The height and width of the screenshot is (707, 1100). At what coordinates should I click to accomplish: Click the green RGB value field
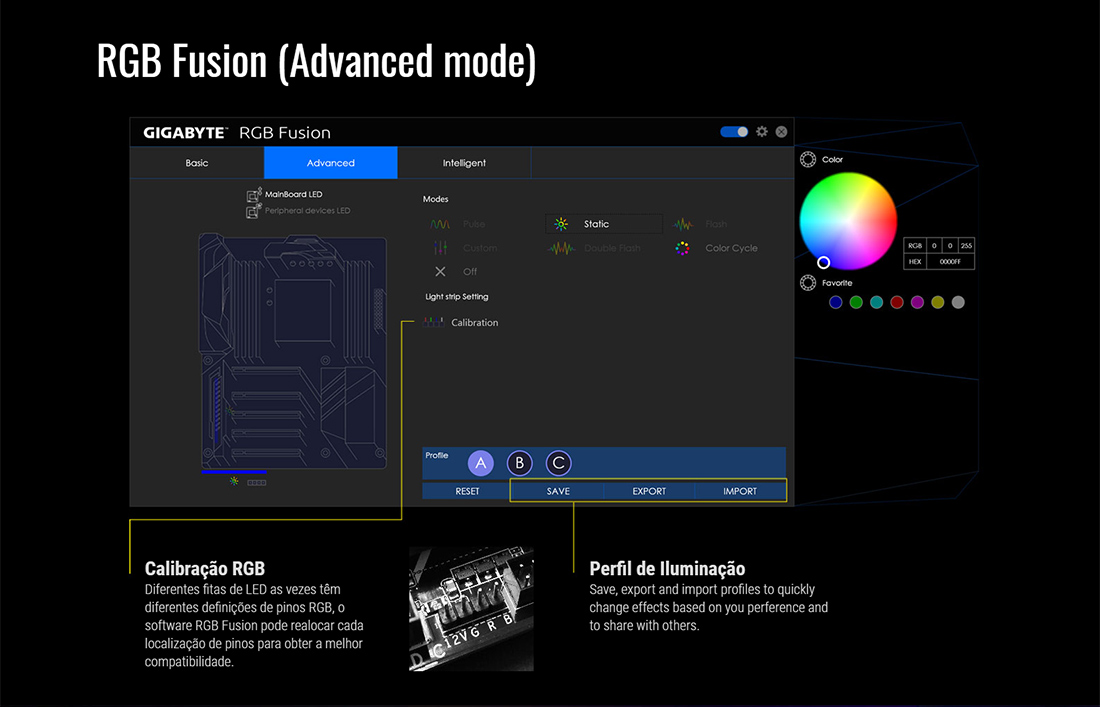tap(950, 245)
